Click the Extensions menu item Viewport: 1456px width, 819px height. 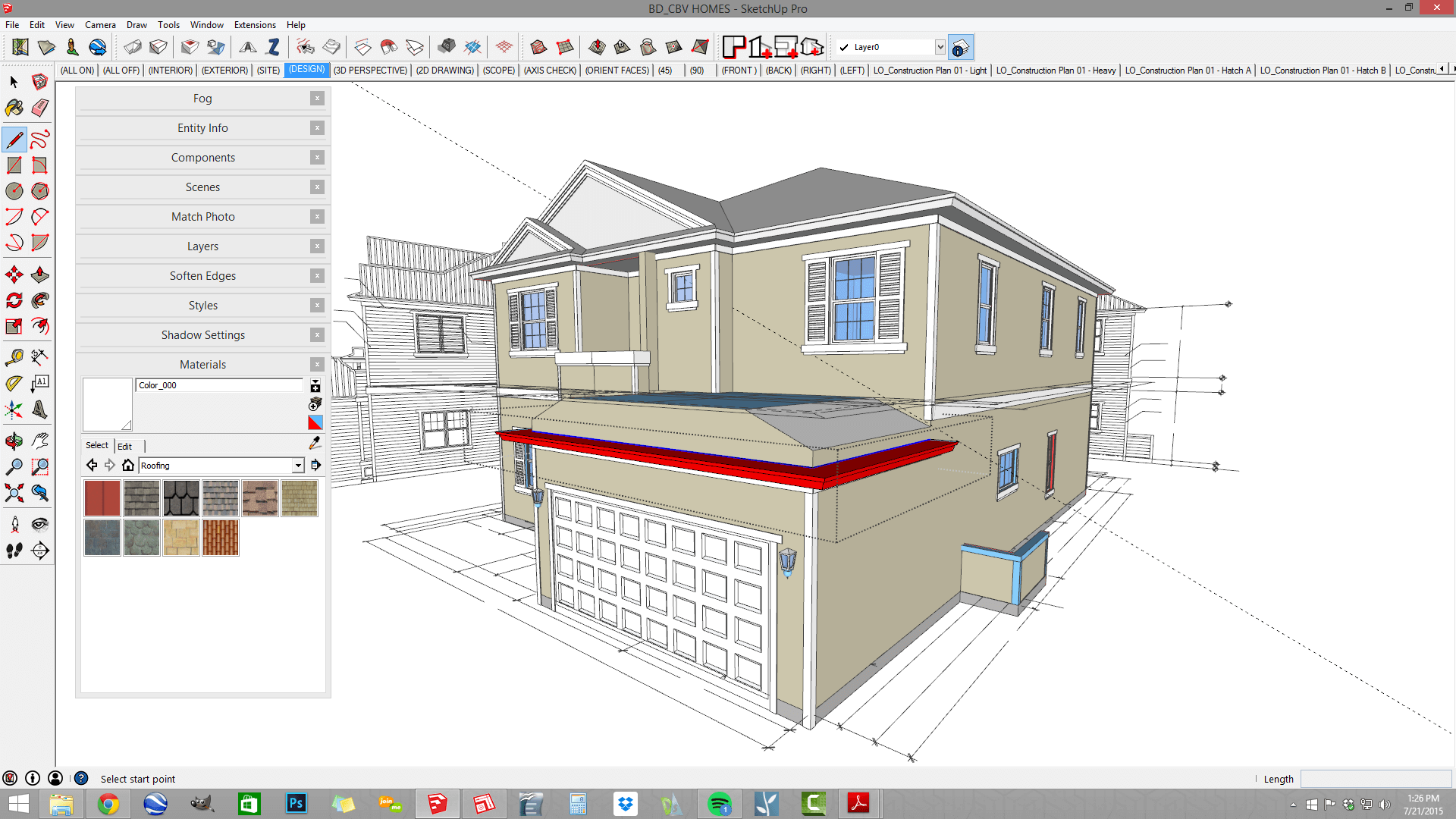point(253,24)
